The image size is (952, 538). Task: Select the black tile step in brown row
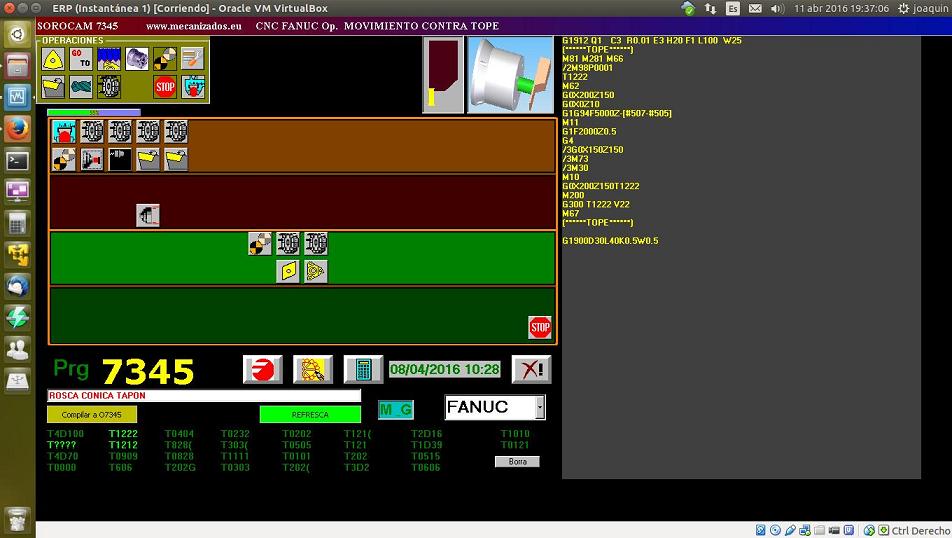[120, 160]
